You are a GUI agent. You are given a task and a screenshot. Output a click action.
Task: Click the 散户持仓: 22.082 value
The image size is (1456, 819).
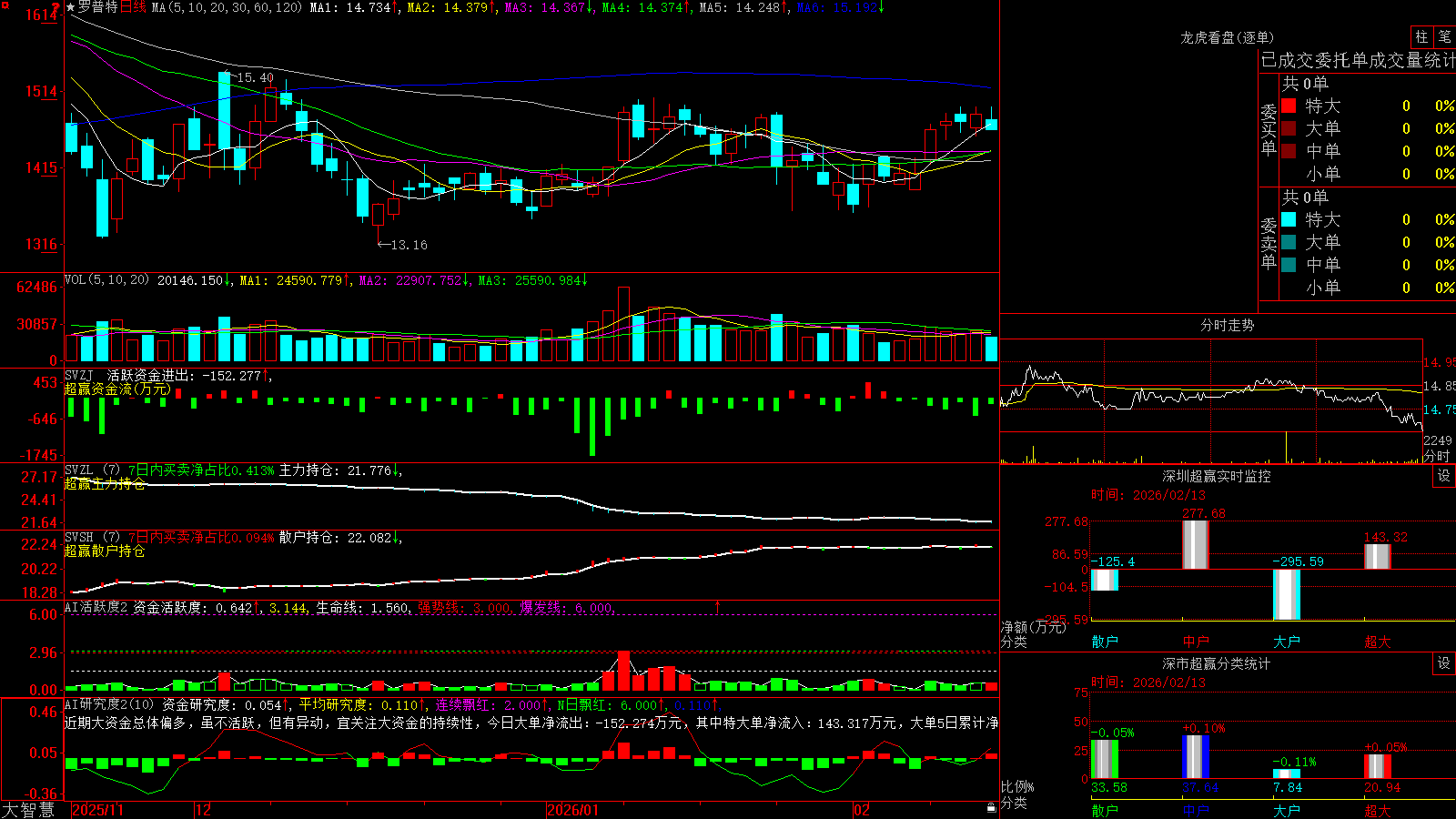[x=336, y=538]
